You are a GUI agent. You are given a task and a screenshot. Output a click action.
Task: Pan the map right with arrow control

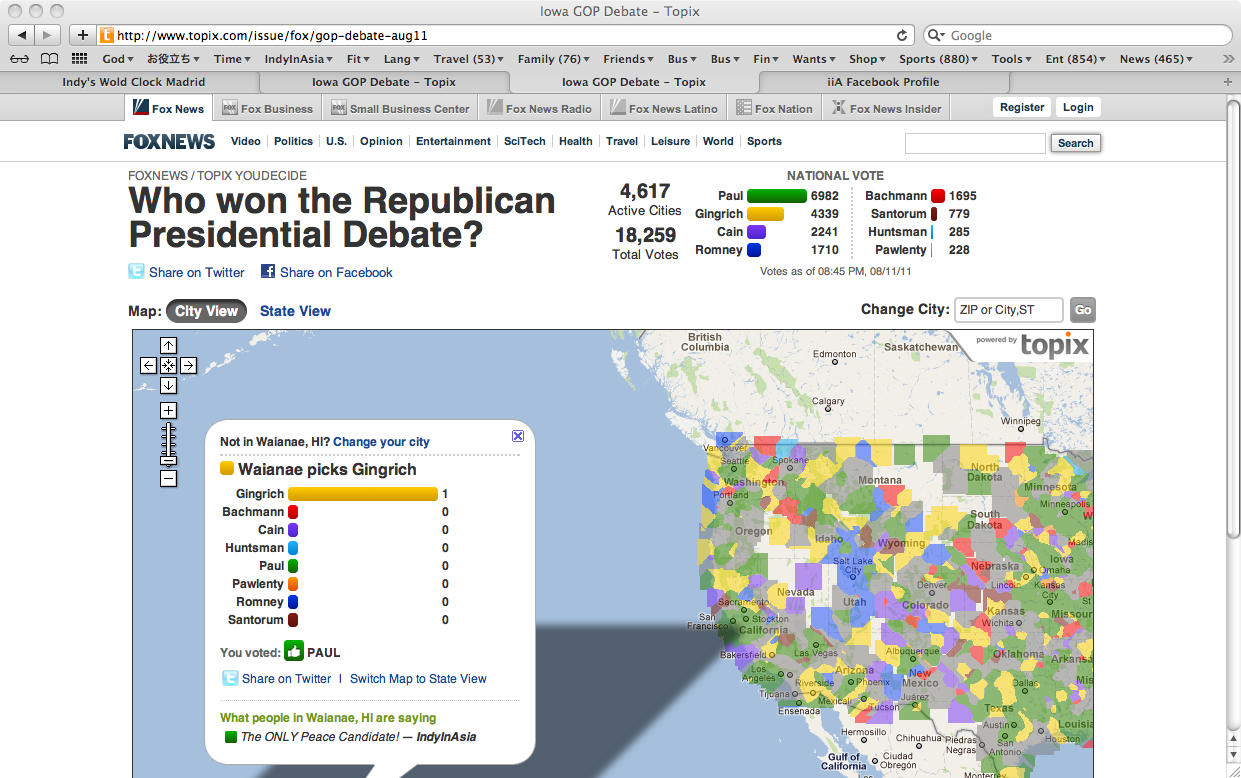pos(188,365)
